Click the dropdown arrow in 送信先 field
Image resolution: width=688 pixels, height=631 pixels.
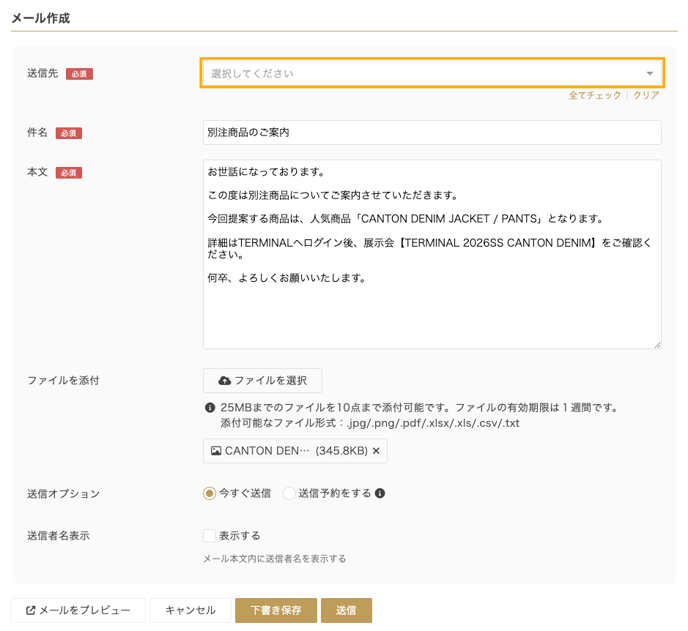pyautogui.click(x=649, y=73)
